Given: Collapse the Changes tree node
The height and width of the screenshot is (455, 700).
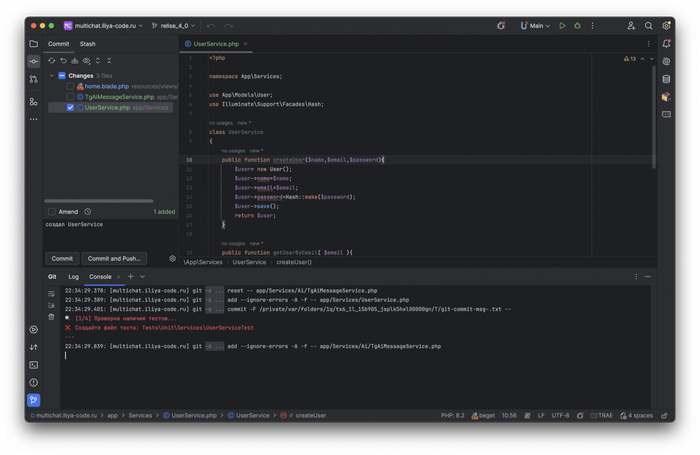Looking at the screenshot, I should [52, 76].
